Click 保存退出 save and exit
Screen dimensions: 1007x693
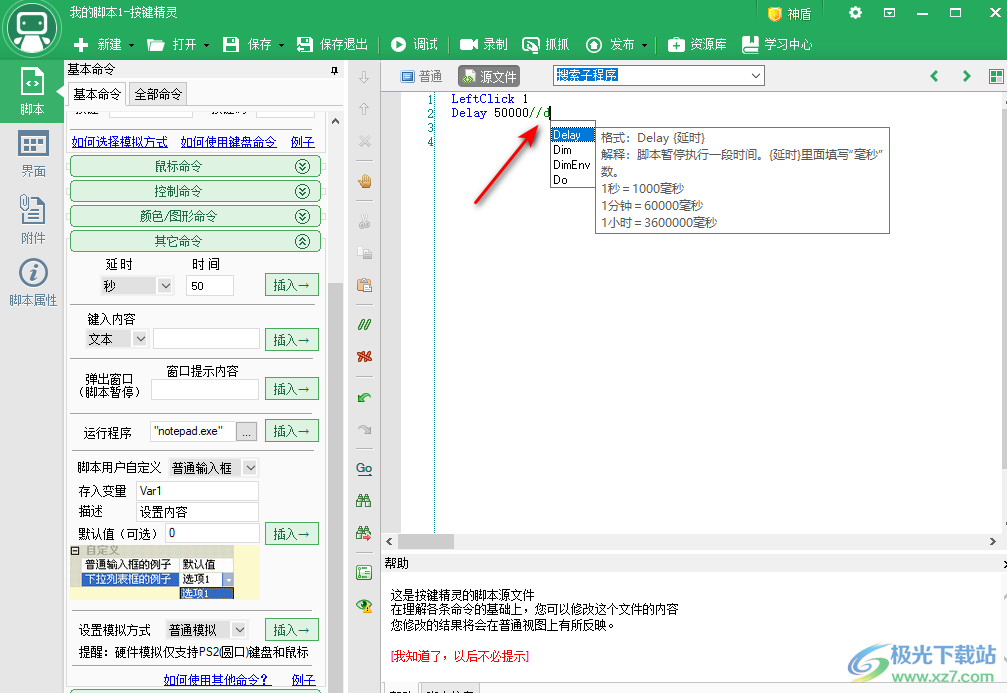tap(332, 44)
